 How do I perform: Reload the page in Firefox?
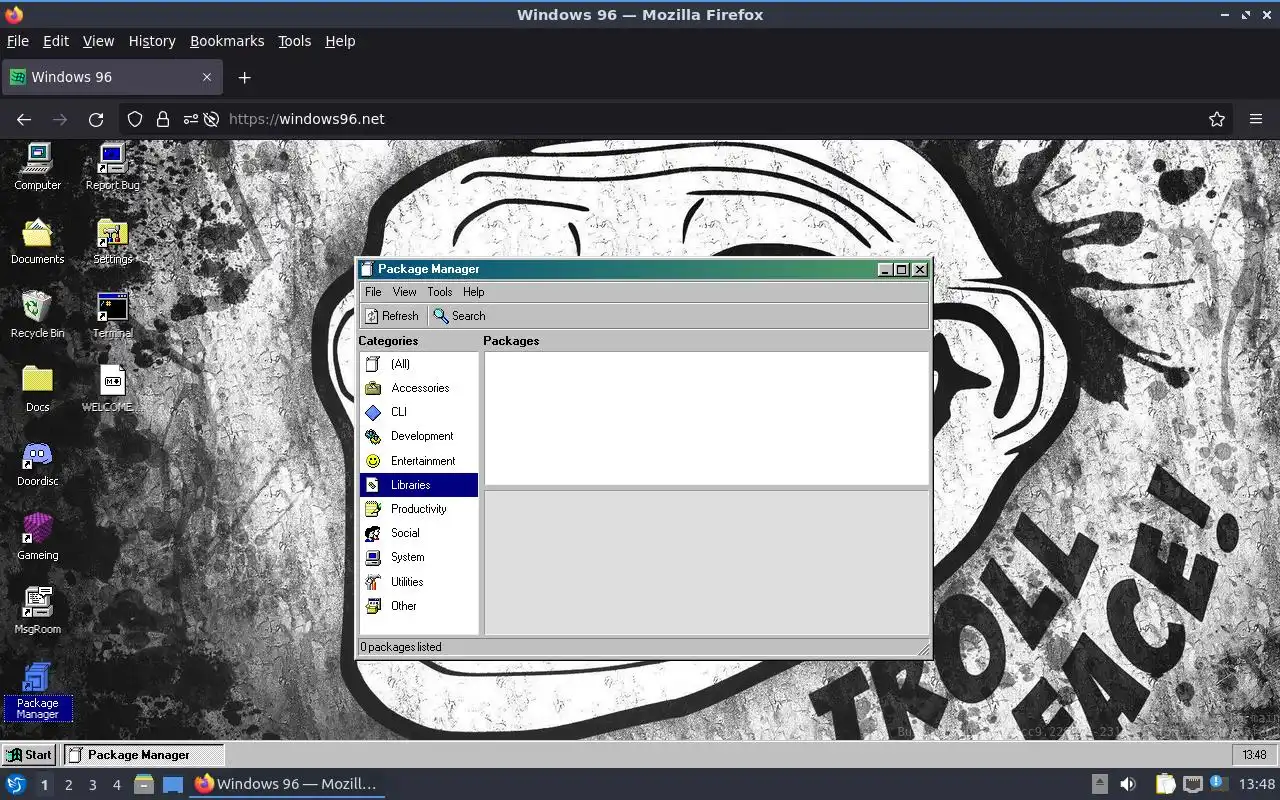point(96,119)
